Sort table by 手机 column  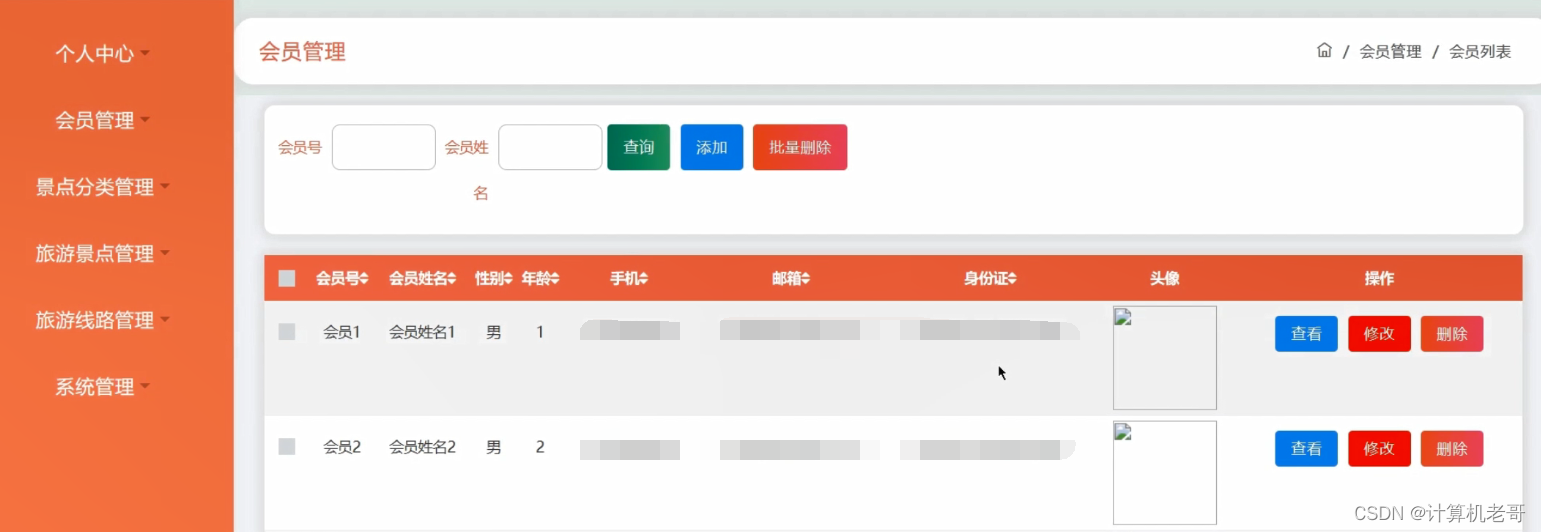click(x=629, y=279)
